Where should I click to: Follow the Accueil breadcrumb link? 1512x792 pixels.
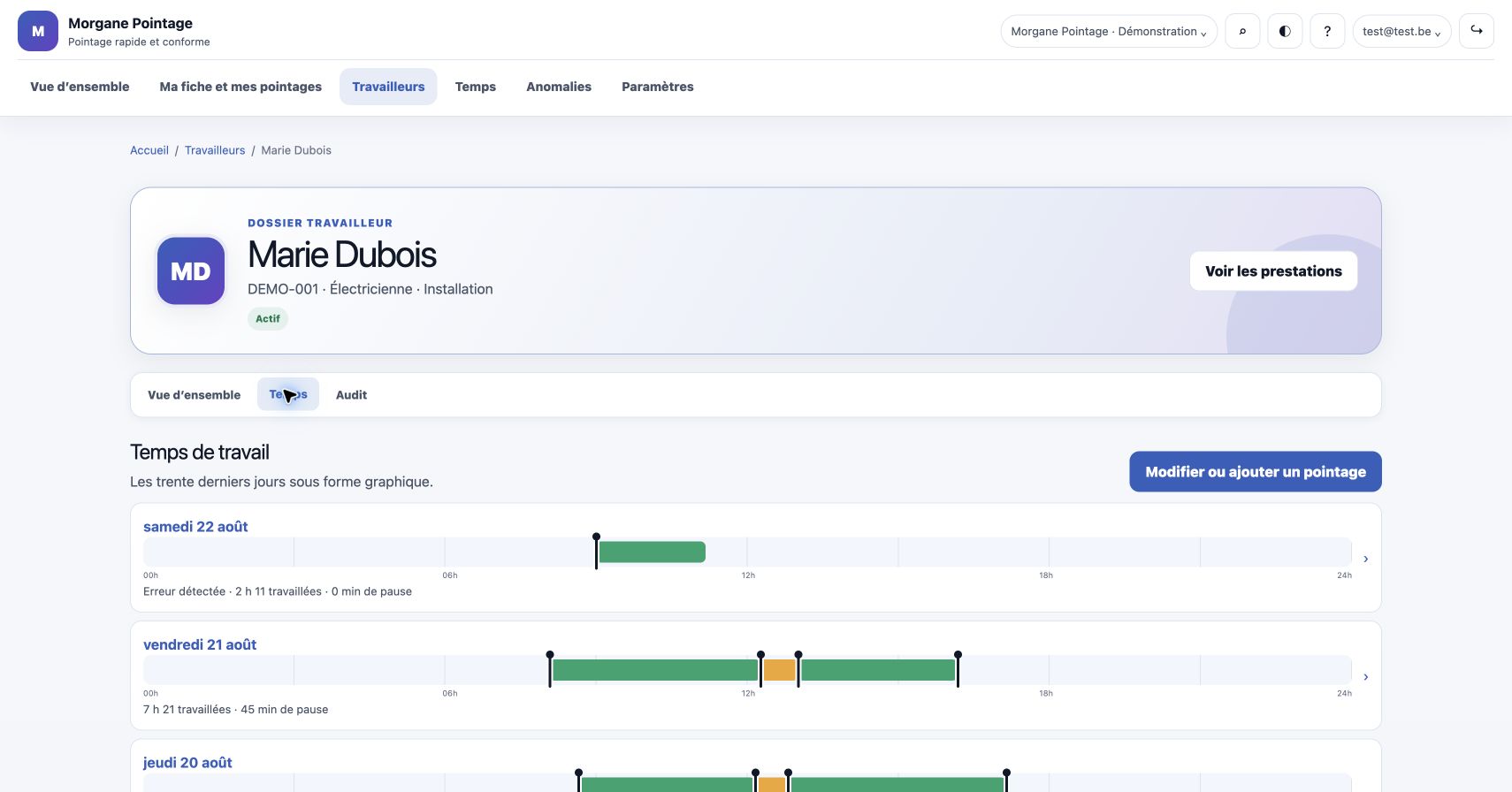149,150
